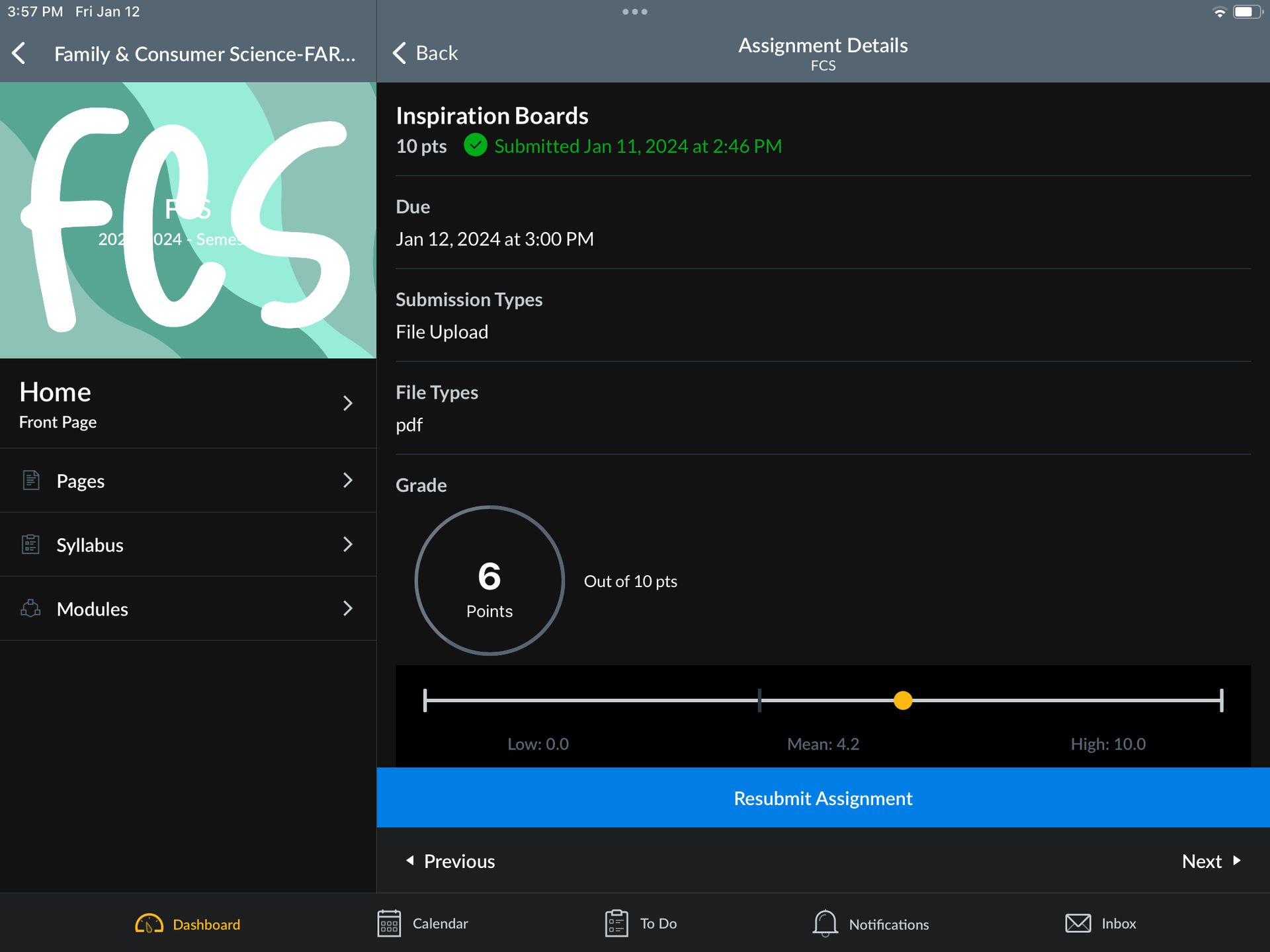Open the Inbox envelope icon
The width and height of the screenshot is (1270, 952).
click(x=1078, y=924)
